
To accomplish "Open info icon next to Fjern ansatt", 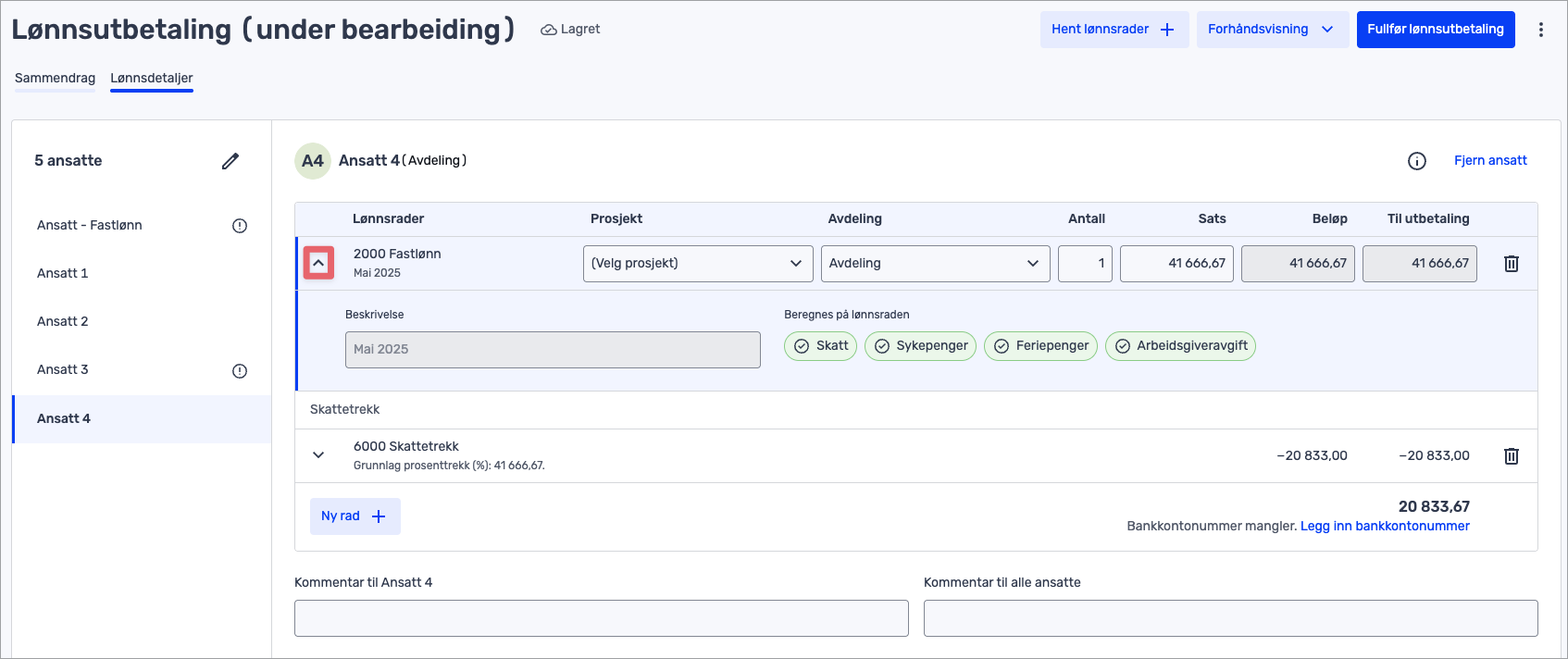I will [x=1416, y=161].
